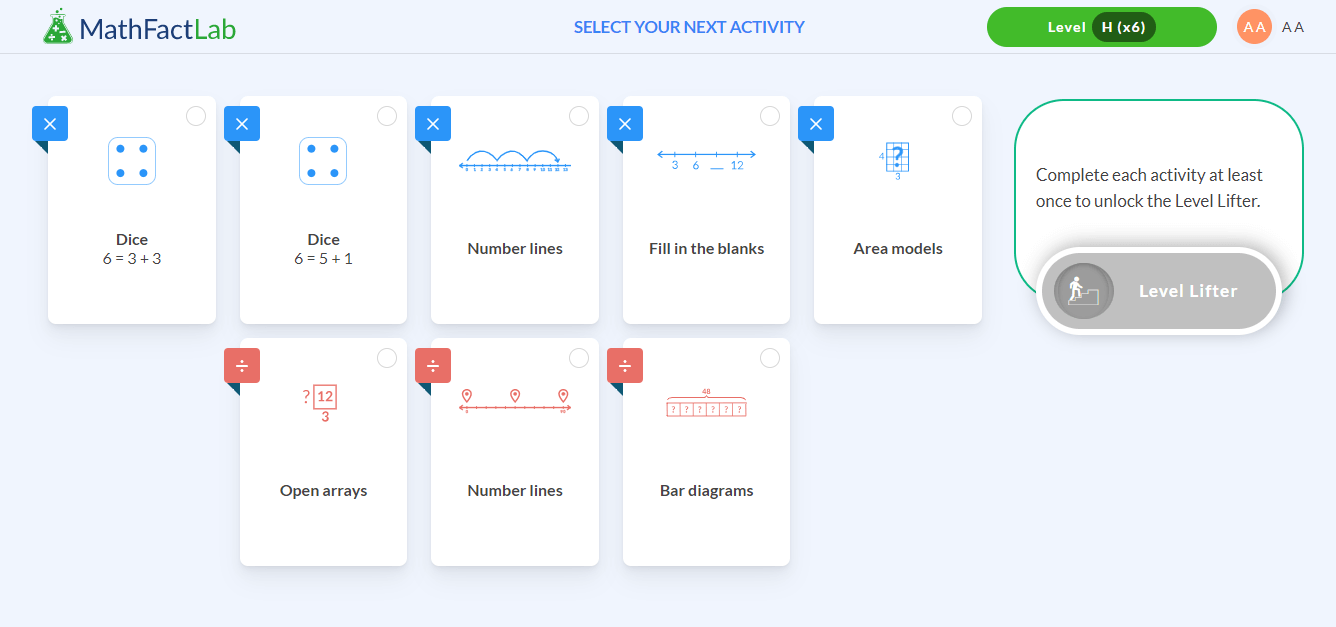
Task: Click the MathFactLab flask logo icon
Action: pos(58,27)
